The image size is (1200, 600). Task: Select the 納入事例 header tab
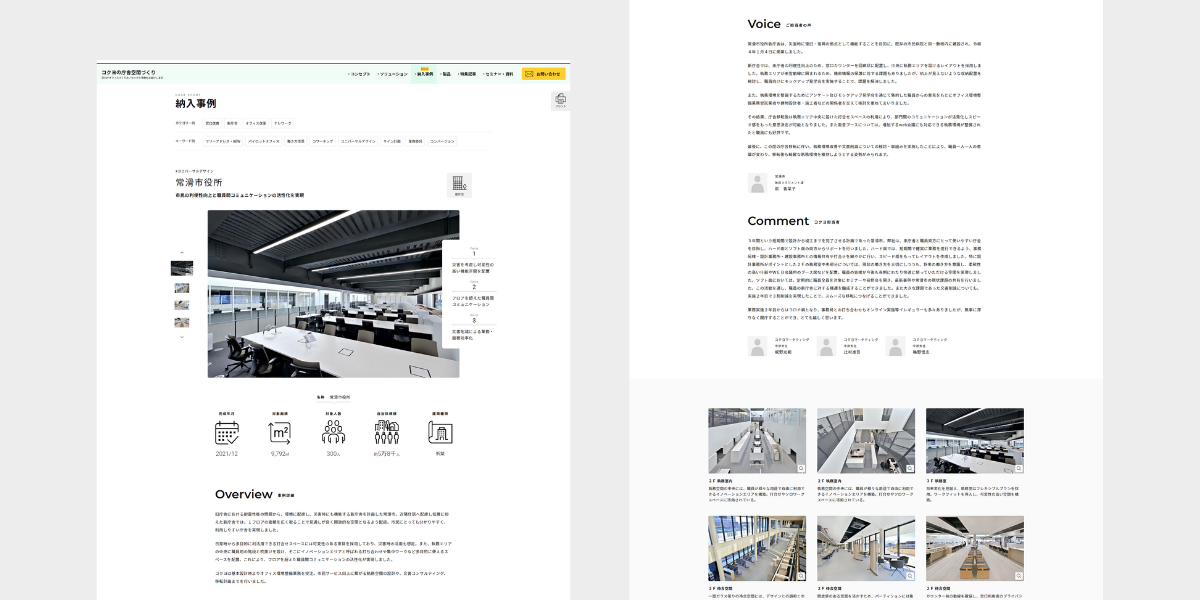(424, 74)
